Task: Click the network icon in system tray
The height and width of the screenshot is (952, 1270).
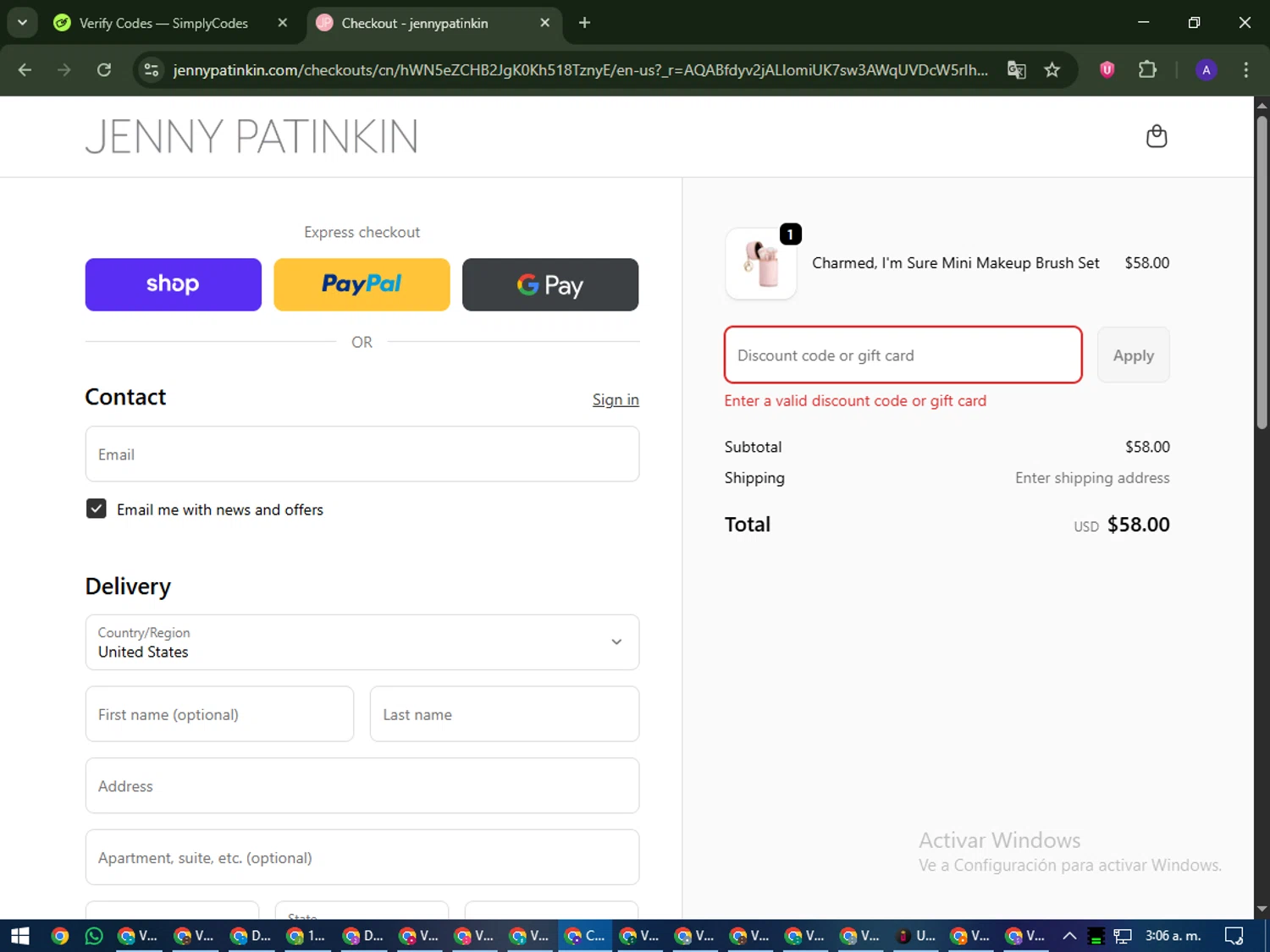Action: [1123, 936]
